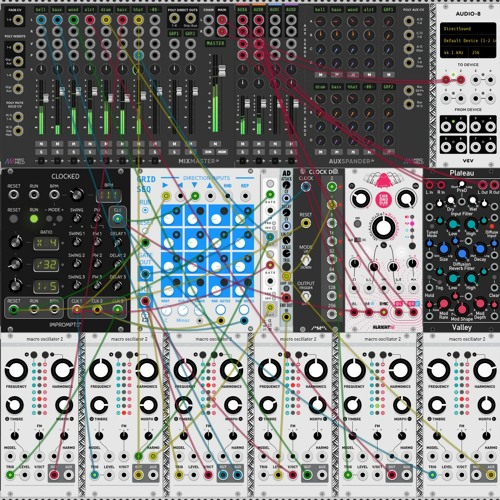This screenshot has width=500, height=500.
Task: Click the bell track label on MixMaster
Action: click(41, 10)
